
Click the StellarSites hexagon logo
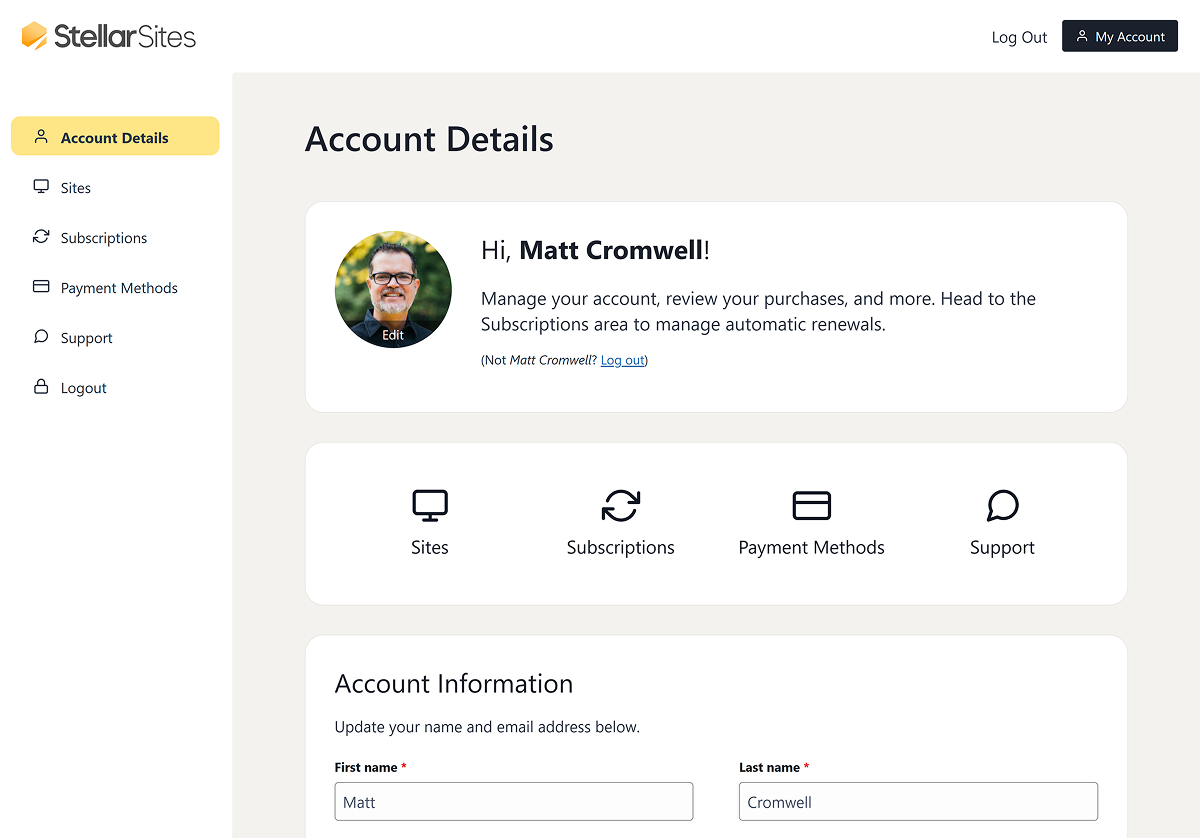(x=33, y=35)
